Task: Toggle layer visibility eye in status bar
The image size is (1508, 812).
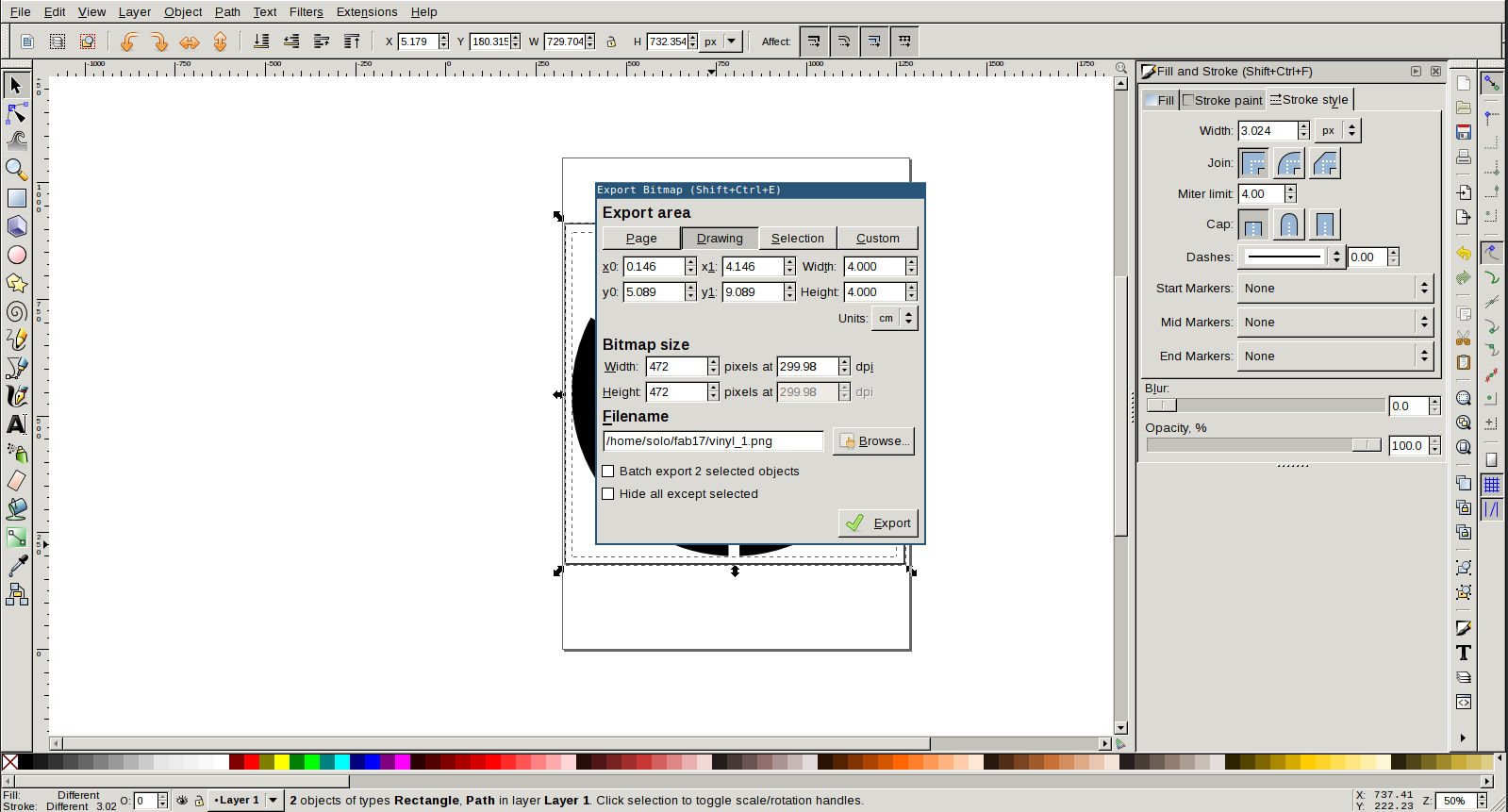Action: [x=182, y=801]
